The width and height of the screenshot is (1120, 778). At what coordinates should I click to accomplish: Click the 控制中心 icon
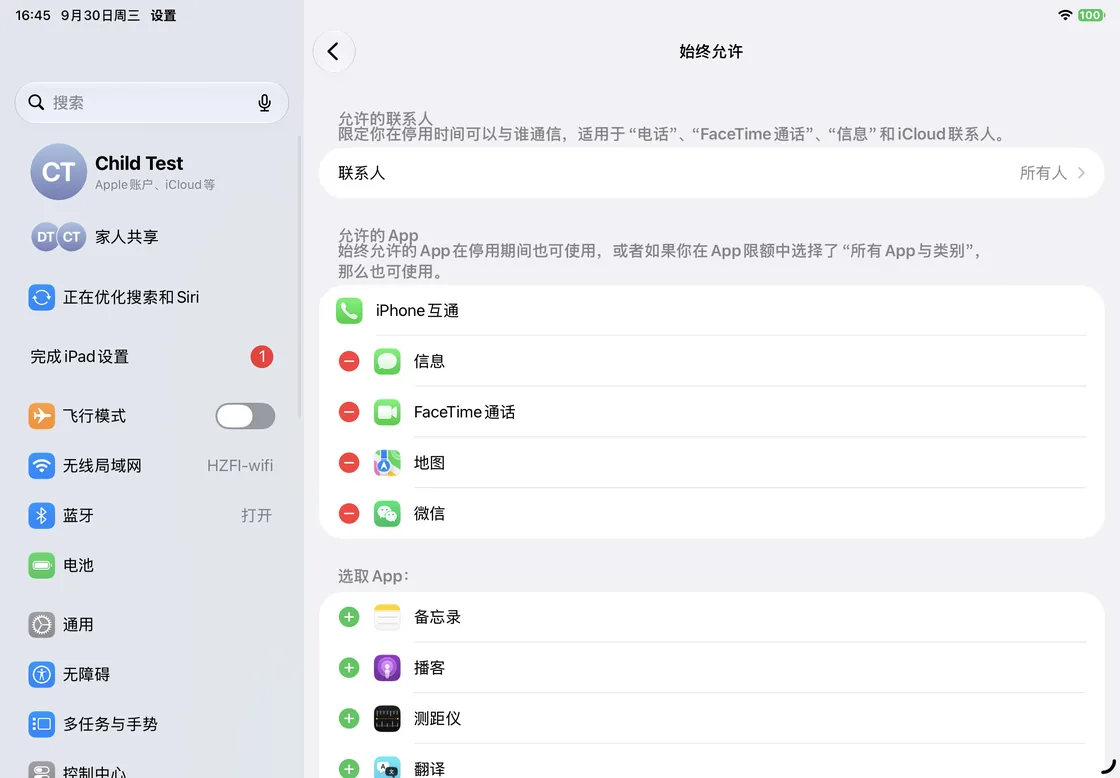pos(41,769)
